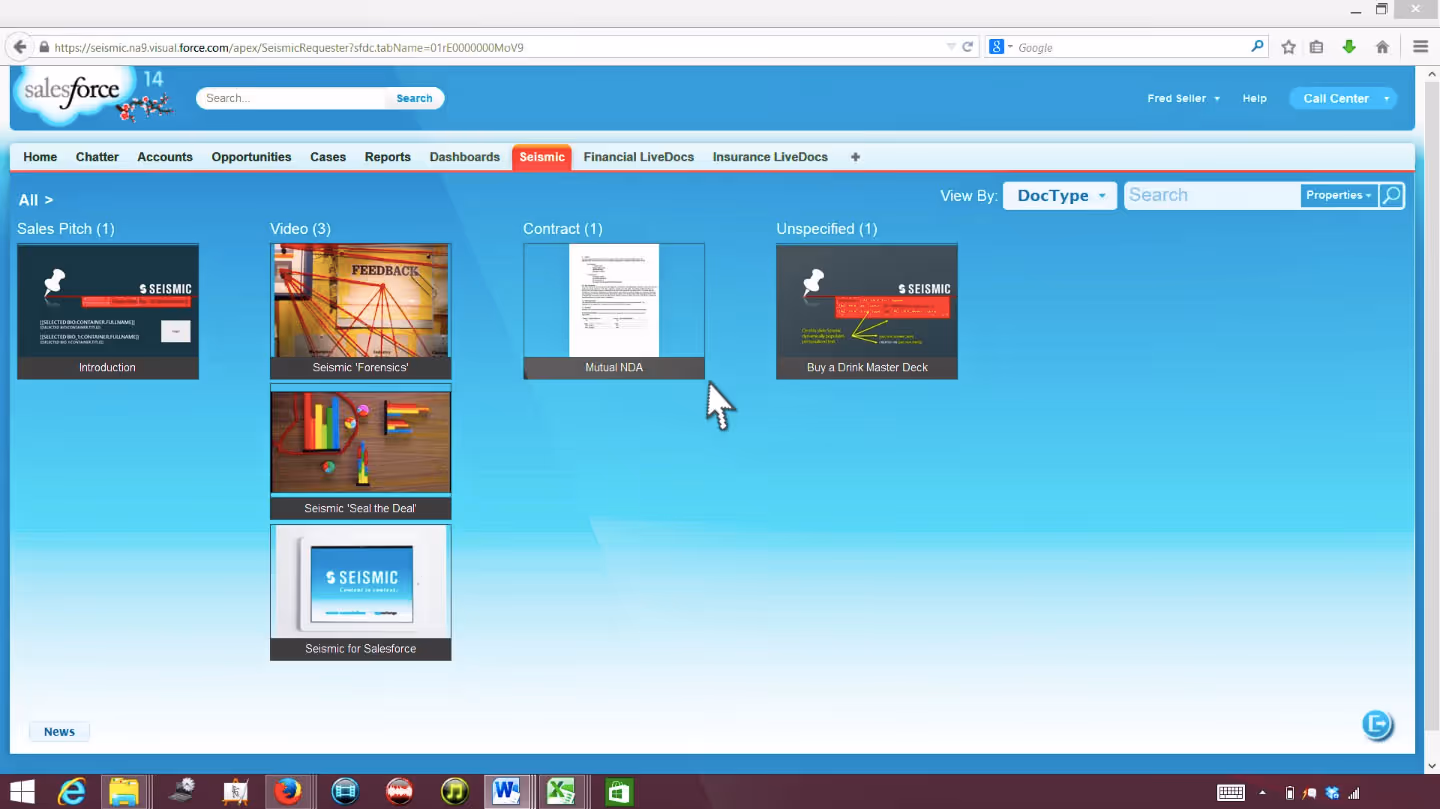Click the browser back arrow button
This screenshot has height=809, width=1440.
click(x=19, y=47)
